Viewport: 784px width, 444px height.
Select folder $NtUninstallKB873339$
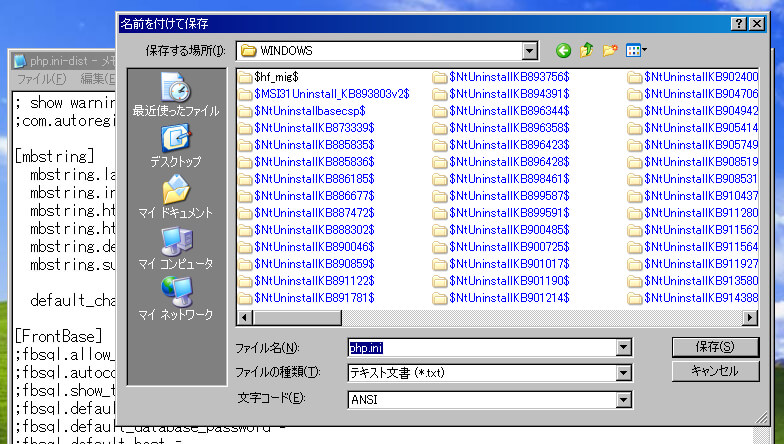click(306, 128)
